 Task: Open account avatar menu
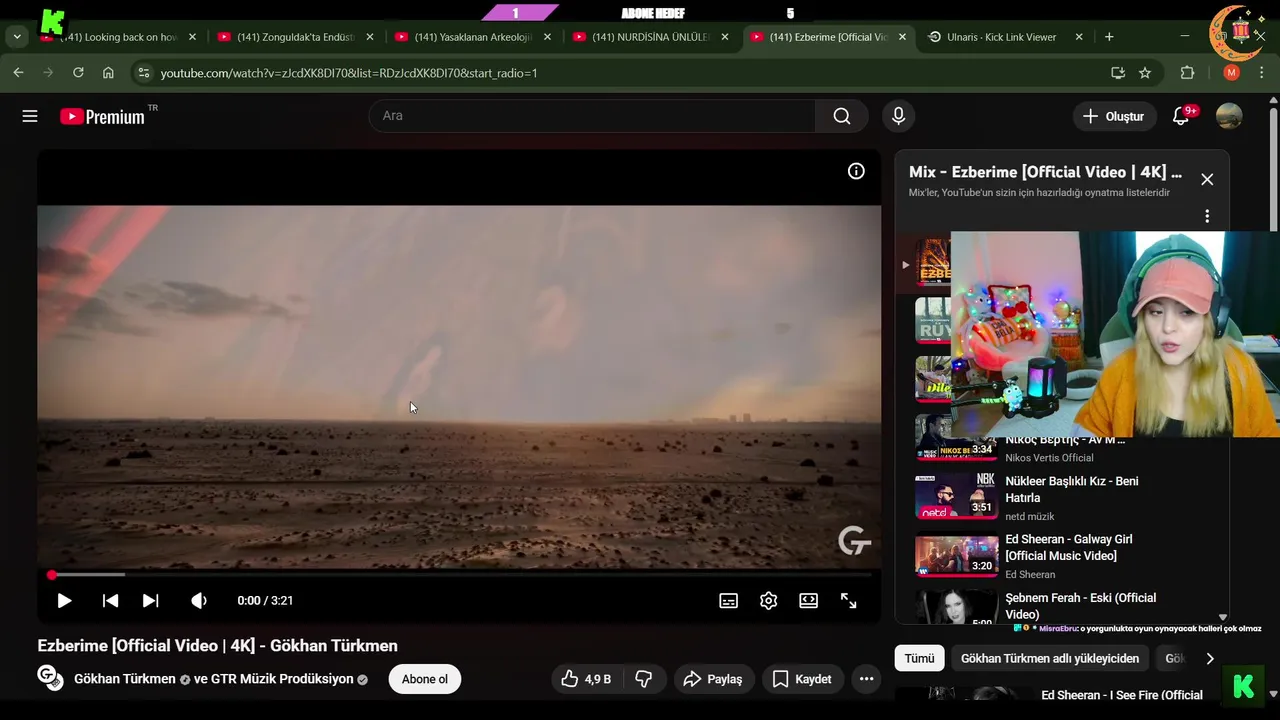pos(1229,116)
